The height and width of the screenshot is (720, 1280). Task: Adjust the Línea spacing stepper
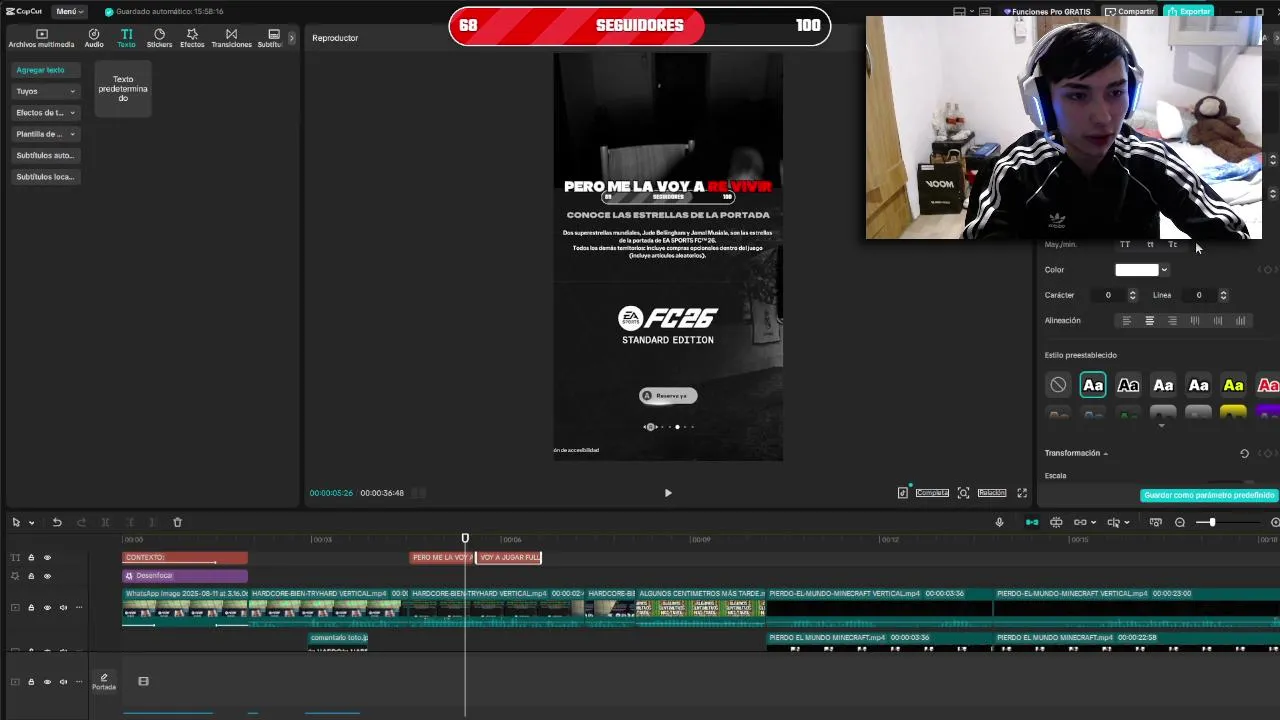[1223, 295]
